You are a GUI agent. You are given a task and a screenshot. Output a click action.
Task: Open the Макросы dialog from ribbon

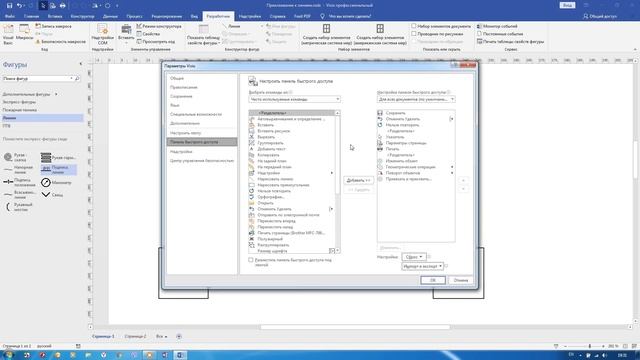[x=24, y=33]
